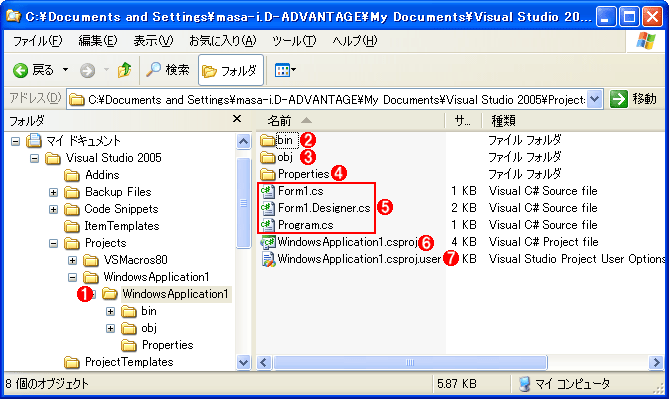Open the 検索 search pane
669x399 pixels.
(x=168, y=70)
